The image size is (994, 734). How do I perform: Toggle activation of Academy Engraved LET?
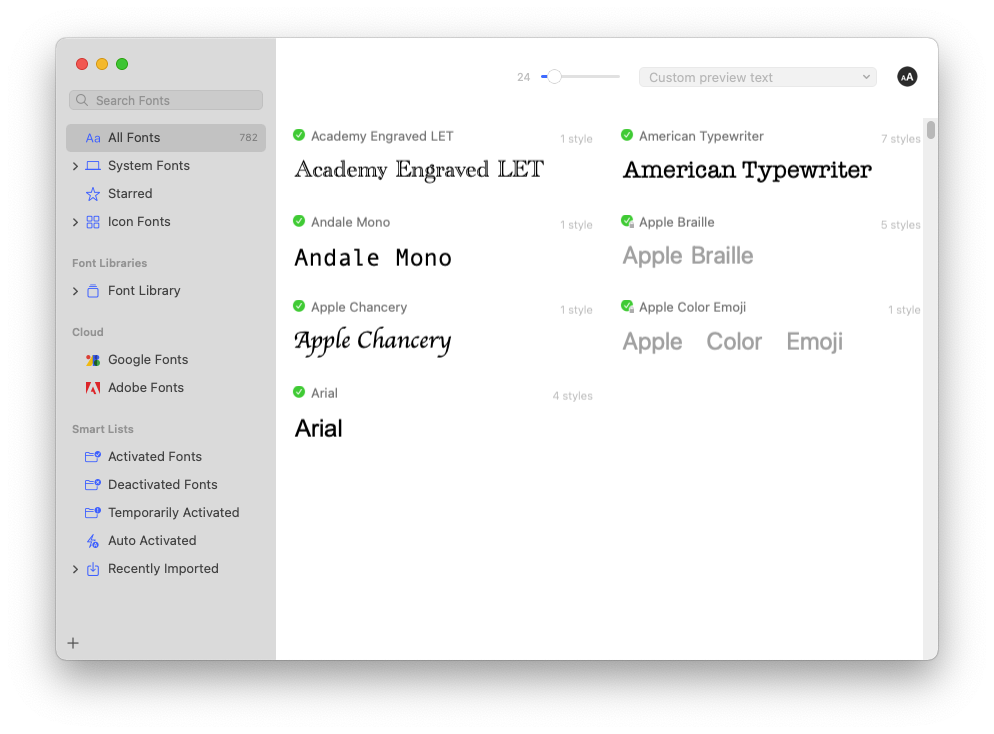pyautogui.click(x=299, y=135)
